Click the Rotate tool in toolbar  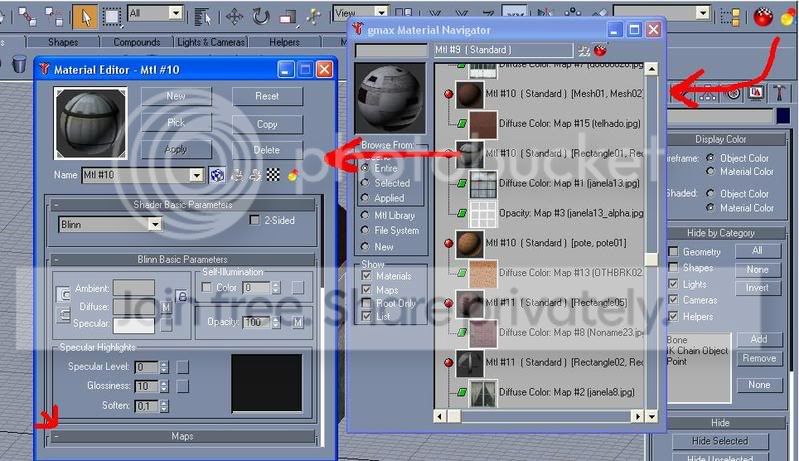click(x=260, y=16)
